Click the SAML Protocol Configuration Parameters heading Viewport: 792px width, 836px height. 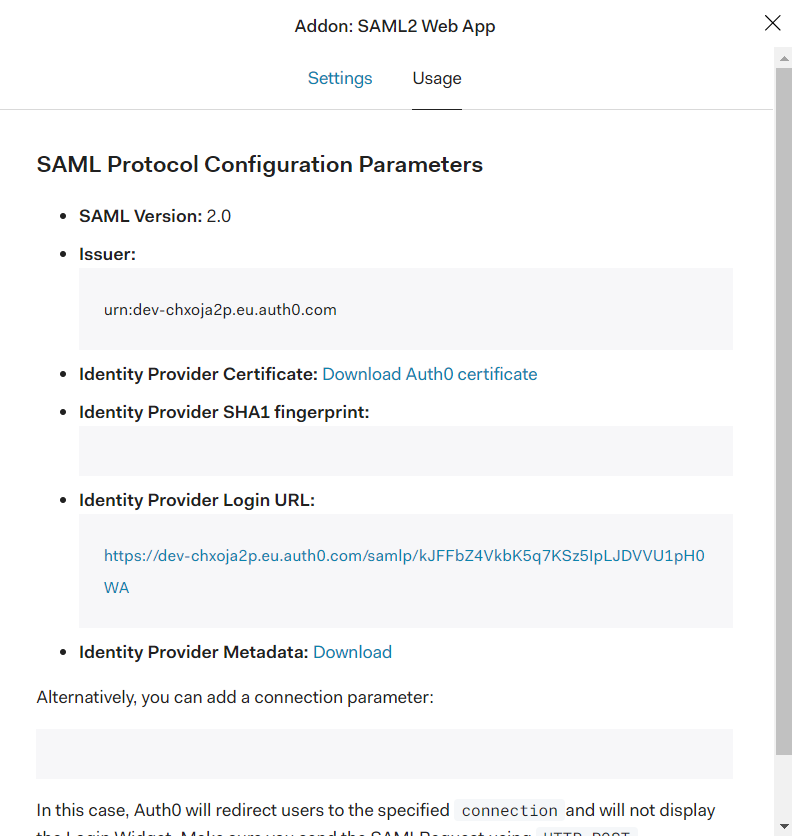[x=260, y=164]
